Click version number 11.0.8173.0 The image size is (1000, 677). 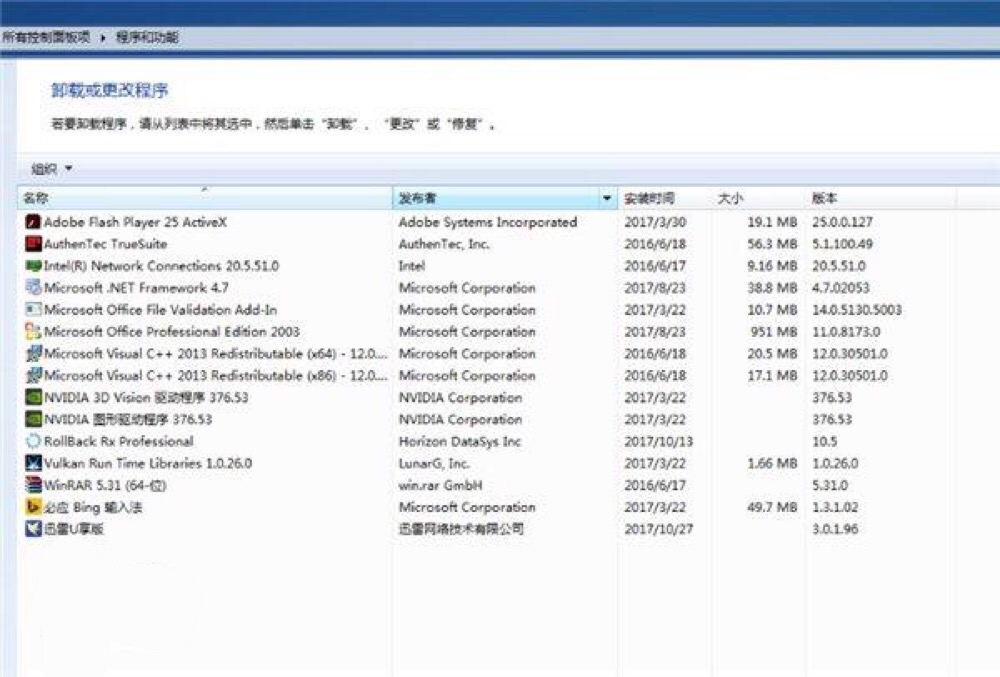pyautogui.click(x=846, y=331)
